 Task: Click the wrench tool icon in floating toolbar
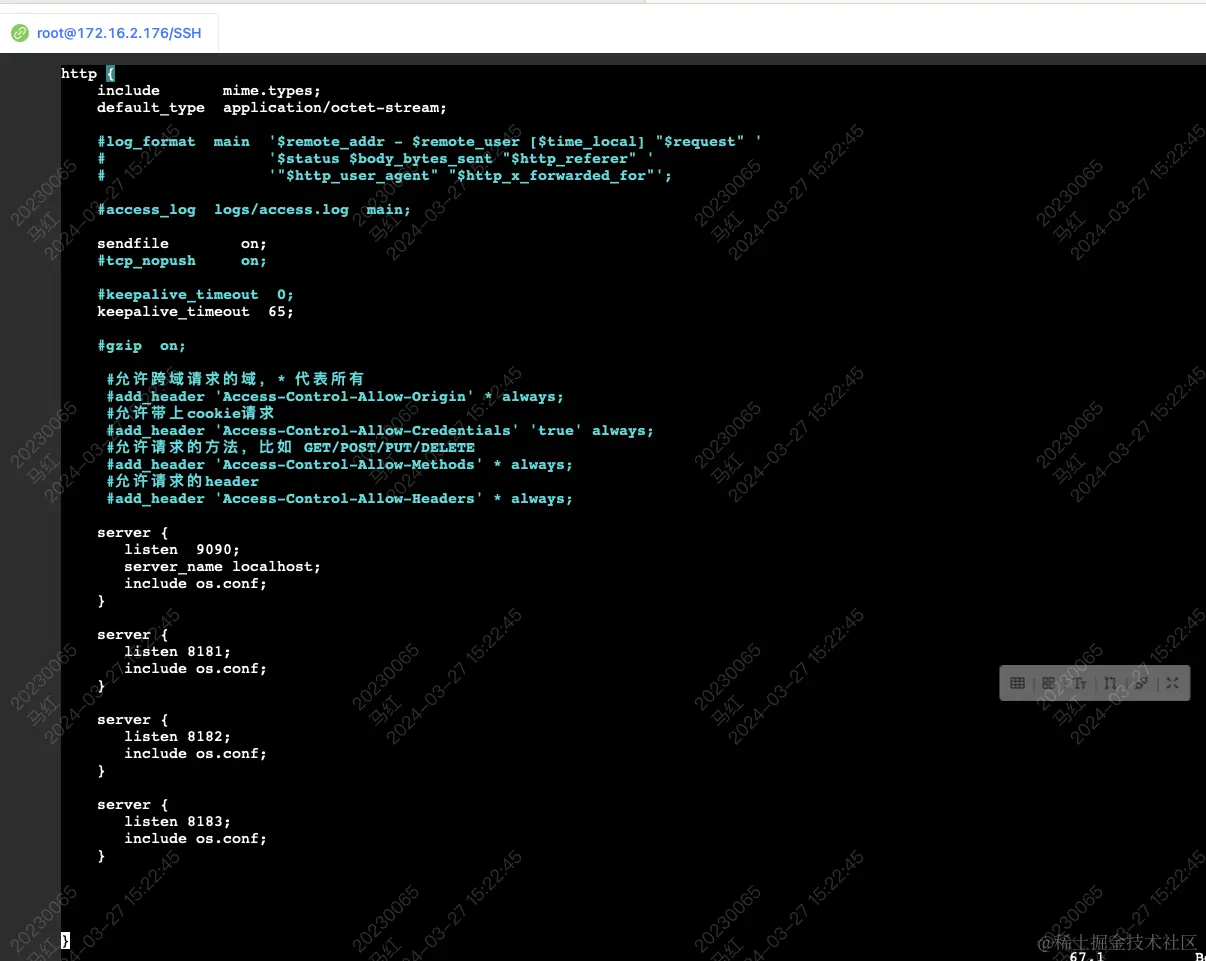1141,683
